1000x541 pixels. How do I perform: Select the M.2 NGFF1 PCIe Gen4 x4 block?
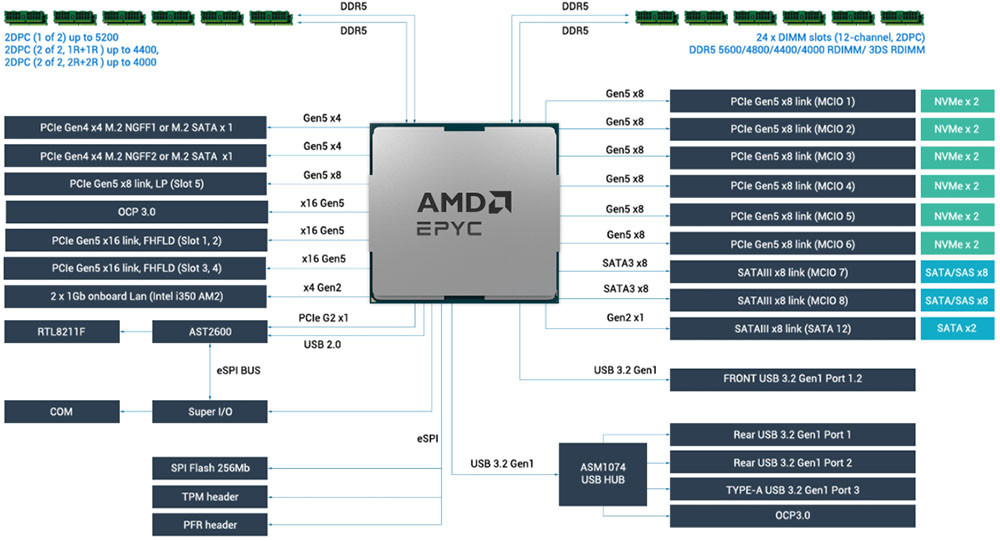pyautogui.click(x=135, y=128)
